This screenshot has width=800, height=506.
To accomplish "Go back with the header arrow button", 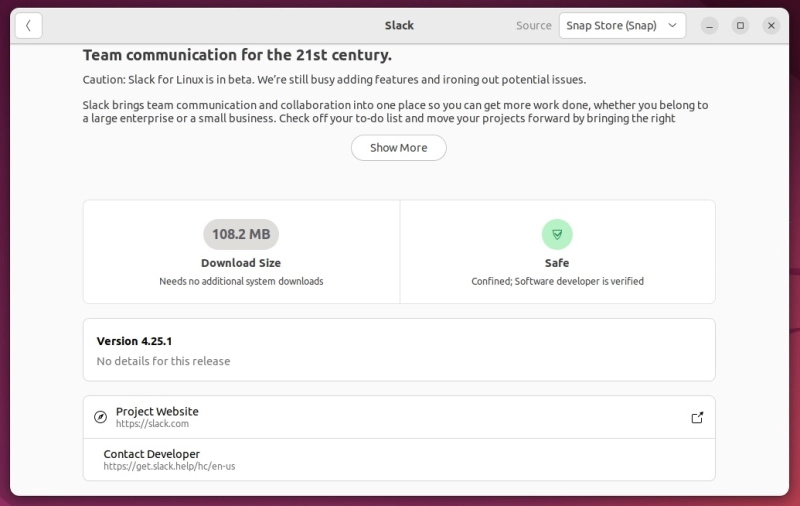I will 29,26.
